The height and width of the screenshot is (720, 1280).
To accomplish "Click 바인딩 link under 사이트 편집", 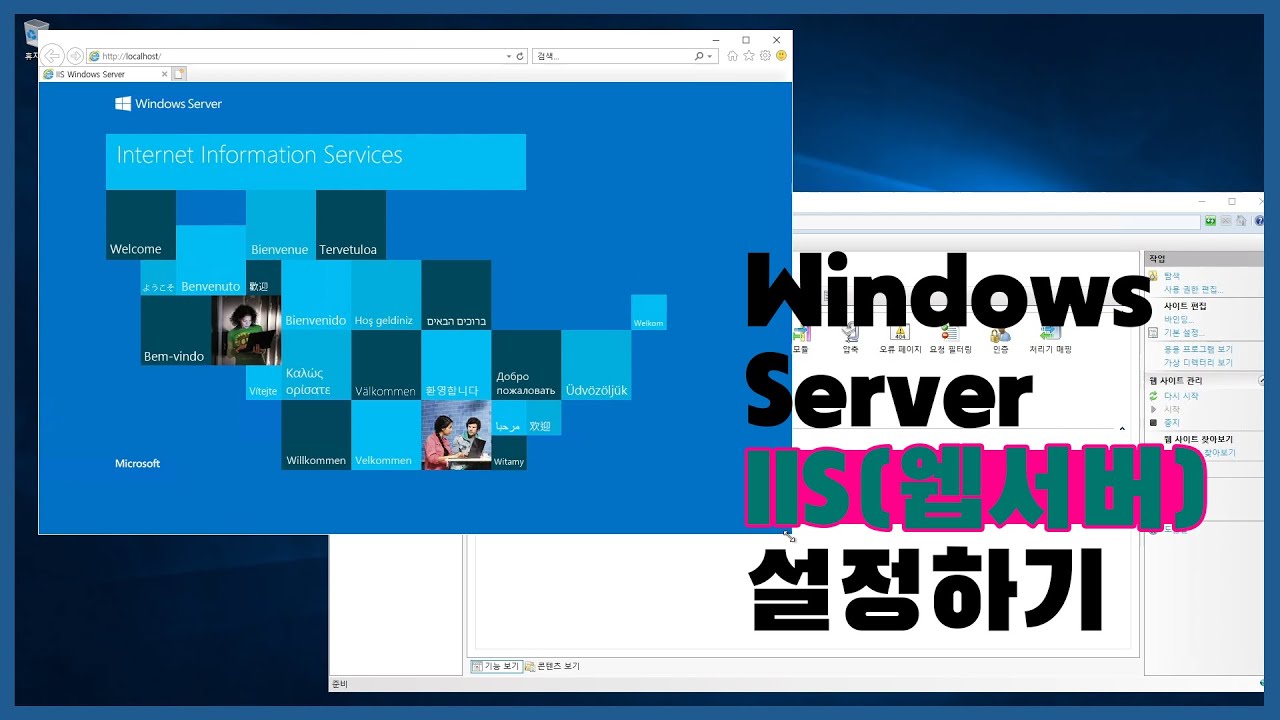I will tap(1178, 319).
